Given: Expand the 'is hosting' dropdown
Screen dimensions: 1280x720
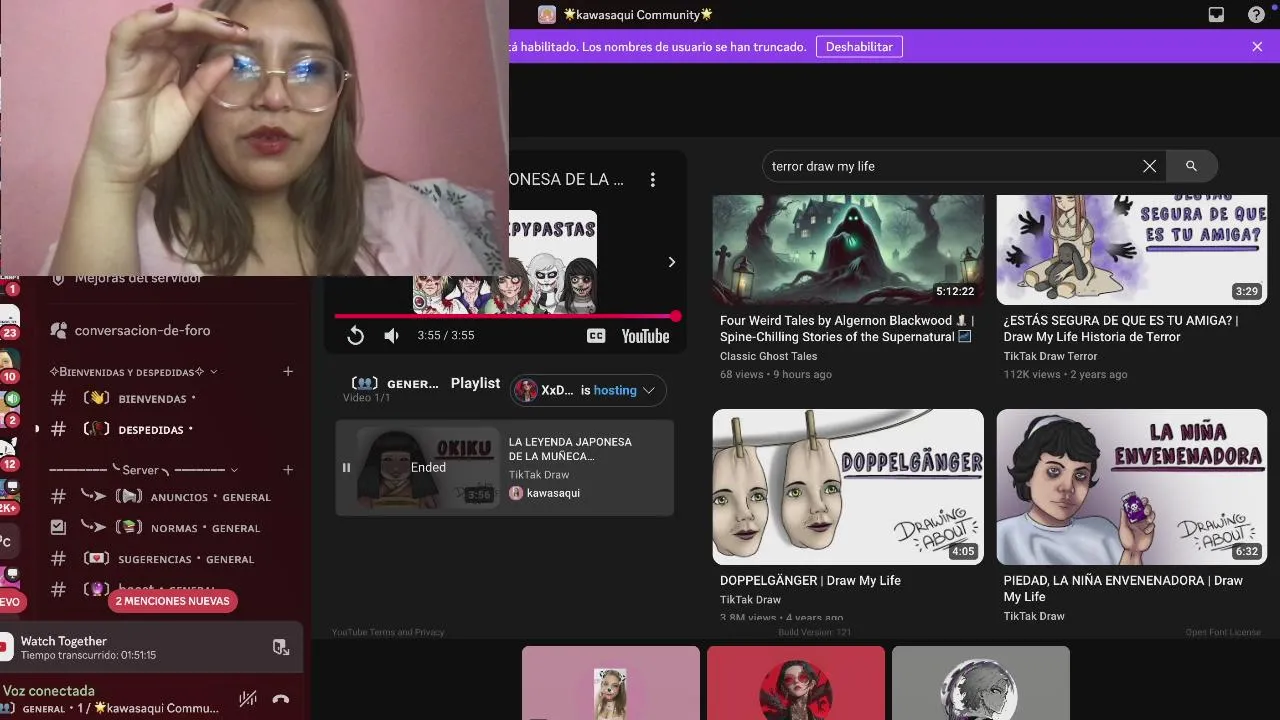Looking at the screenshot, I should pyautogui.click(x=588, y=390).
